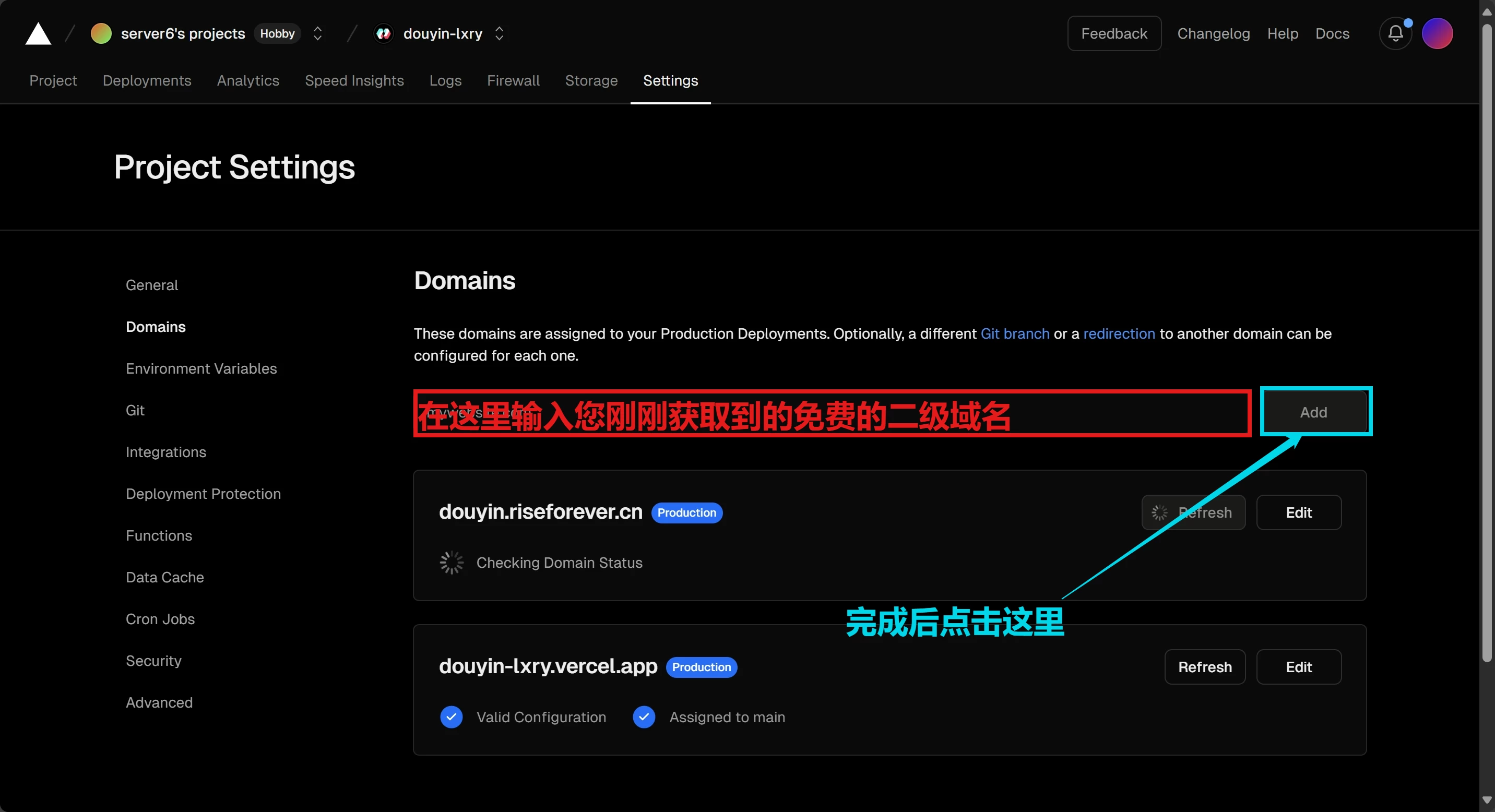Edit the douyin.riseforever.cn domain
This screenshot has height=812, width=1495.
[x=1298, y=513]
